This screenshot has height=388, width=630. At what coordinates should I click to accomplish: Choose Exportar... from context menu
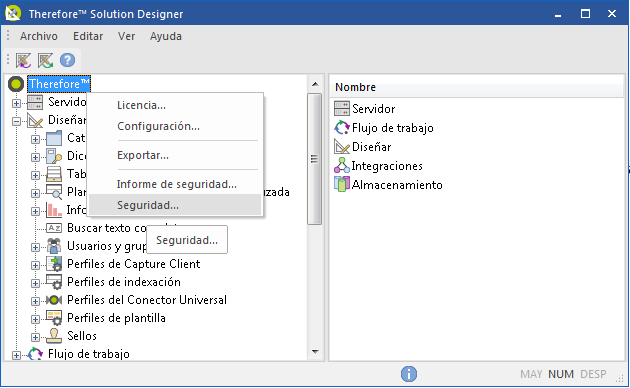tap(175, 155)
